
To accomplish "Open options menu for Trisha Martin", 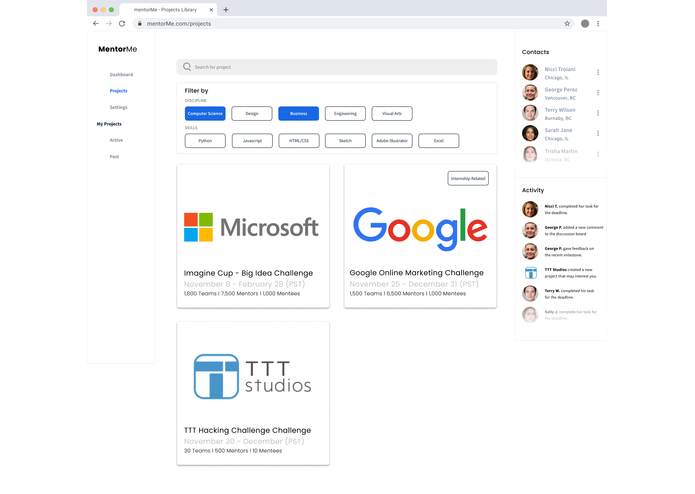I will tap(598, 154).
